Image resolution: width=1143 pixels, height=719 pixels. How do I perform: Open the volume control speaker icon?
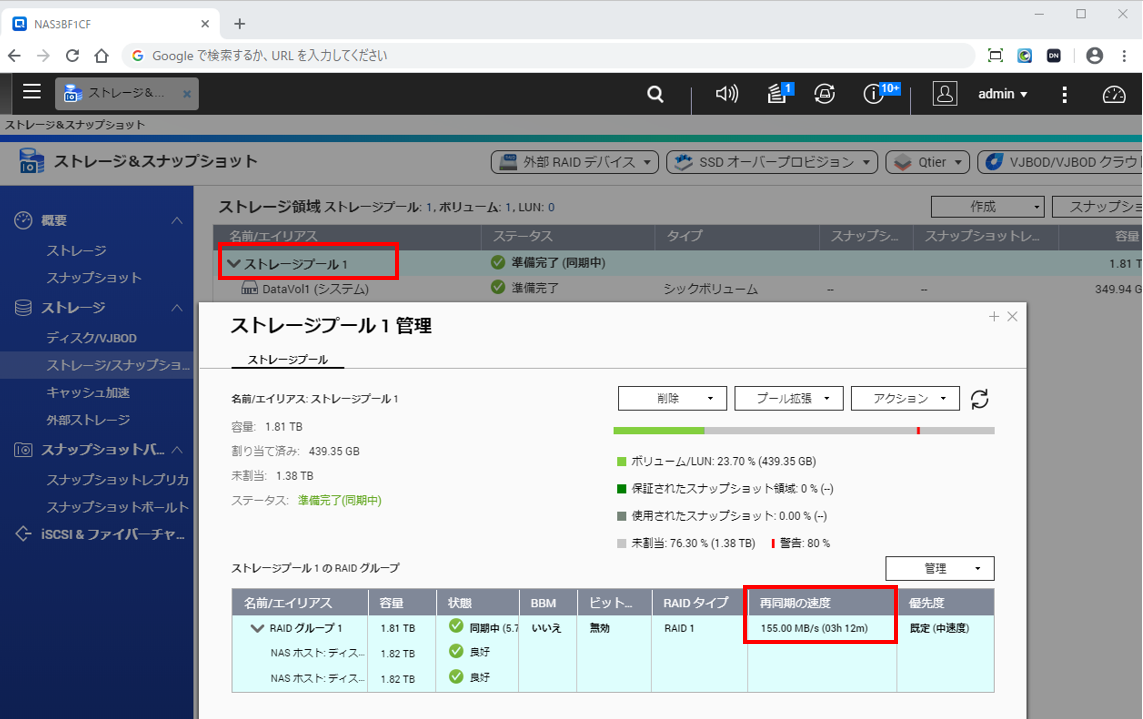[727, 94]
